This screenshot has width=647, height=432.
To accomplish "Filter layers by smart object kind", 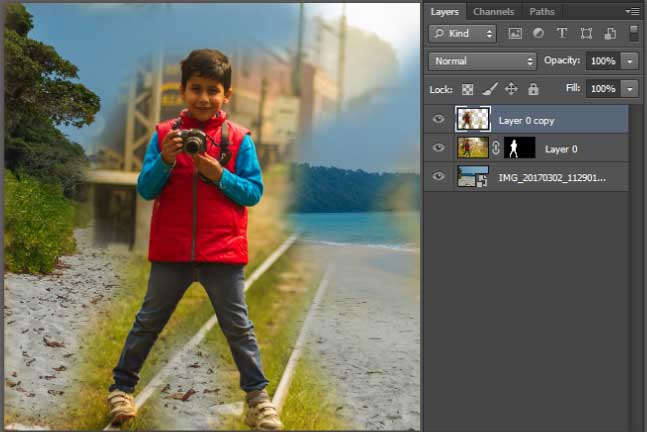I will pos(610,33).
